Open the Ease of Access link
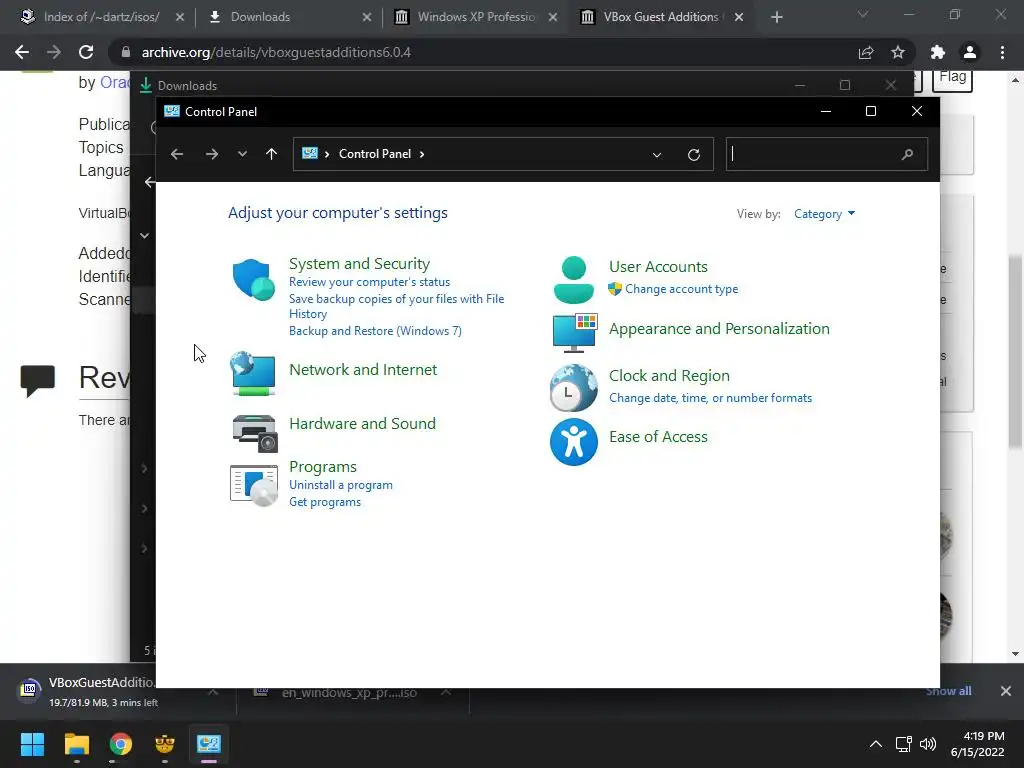The image size is (1024, 768). (658, 437)
